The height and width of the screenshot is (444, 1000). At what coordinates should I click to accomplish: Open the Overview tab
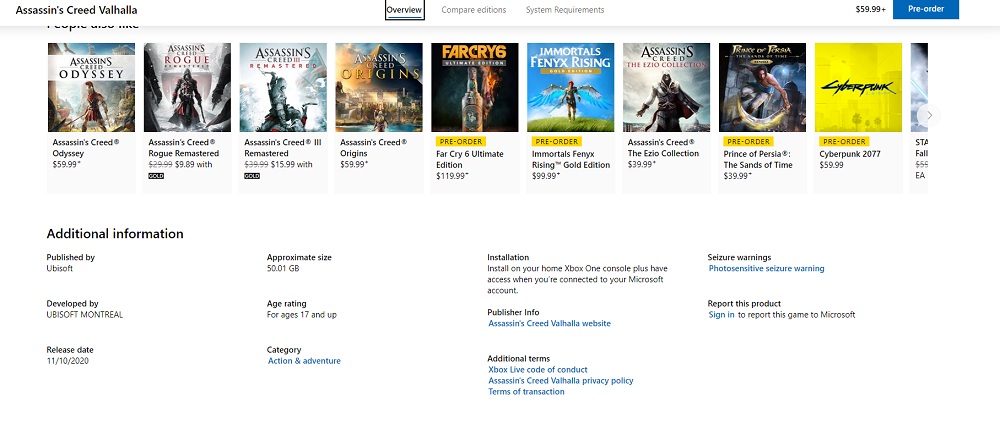point(404,10)
